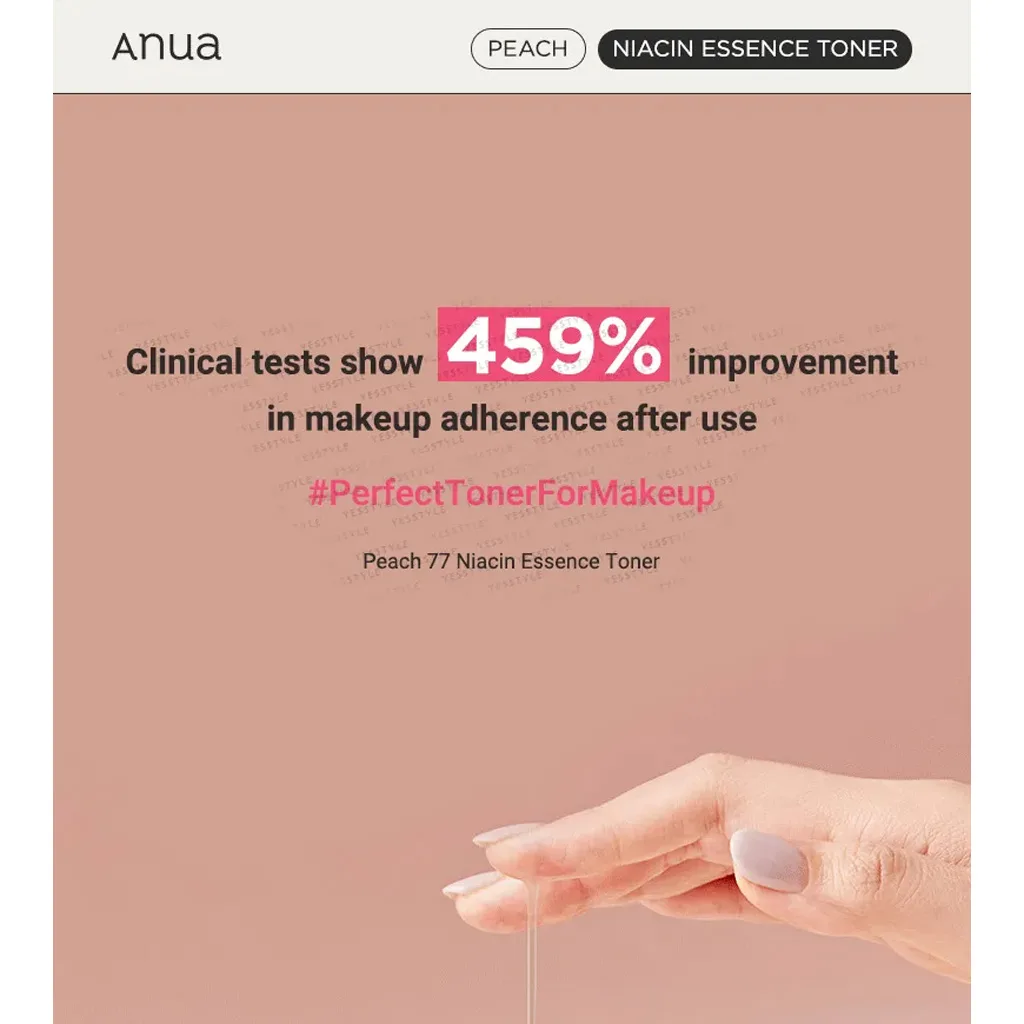Click the word 'improvement' in the headline
The height and width of the screenshot is (1024, 1024).
tap(792, 362)
